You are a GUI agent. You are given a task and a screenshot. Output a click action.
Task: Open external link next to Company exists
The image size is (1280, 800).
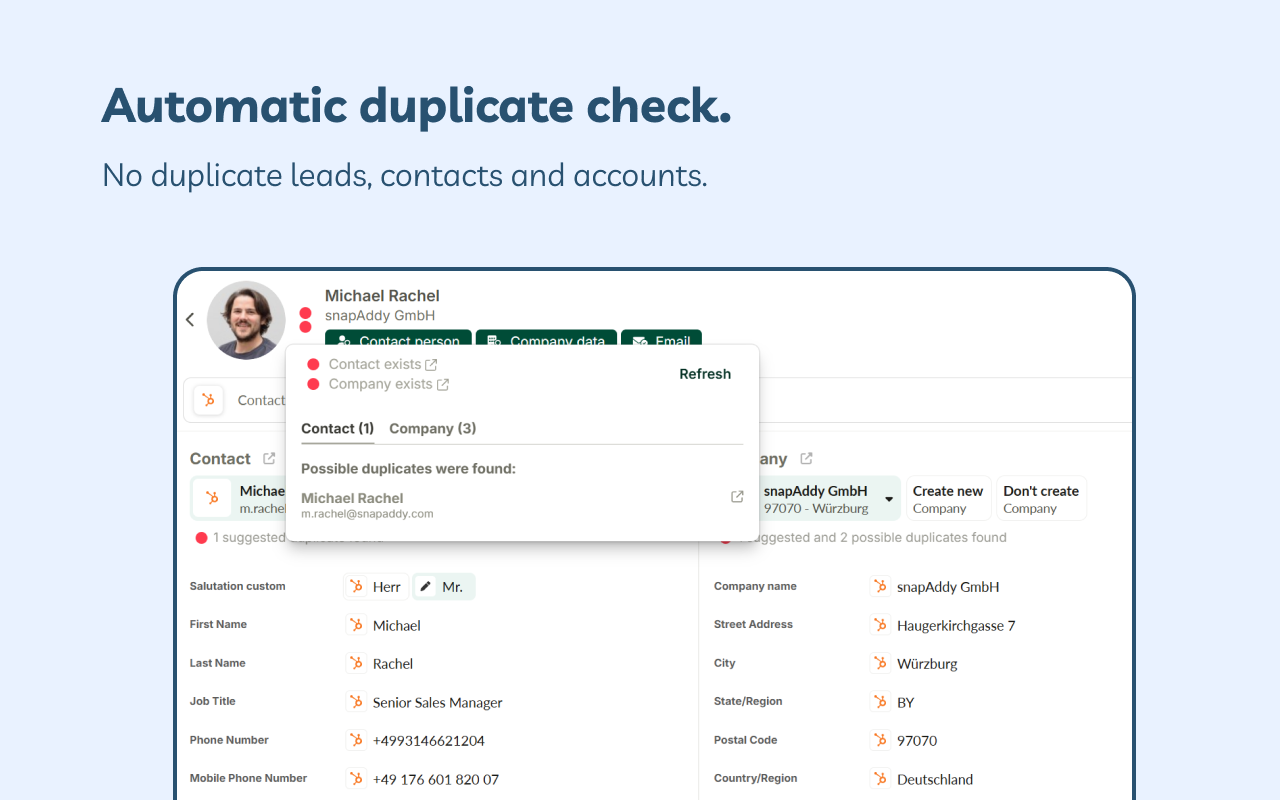(x=443, y=384)
